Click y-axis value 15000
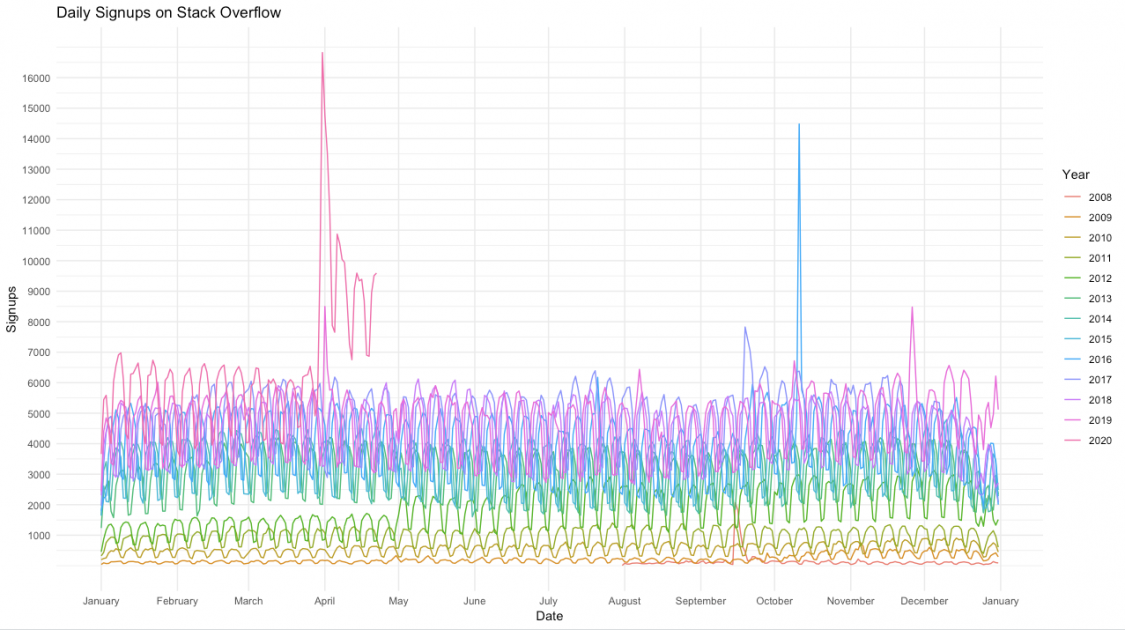 click(x=36, y=108)
